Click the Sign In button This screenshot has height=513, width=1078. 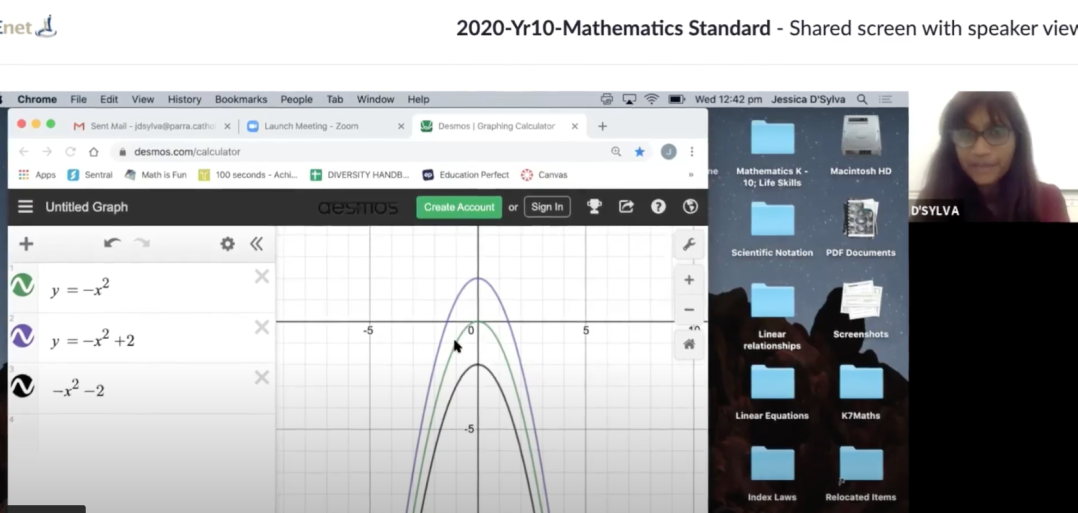(547, 207)
